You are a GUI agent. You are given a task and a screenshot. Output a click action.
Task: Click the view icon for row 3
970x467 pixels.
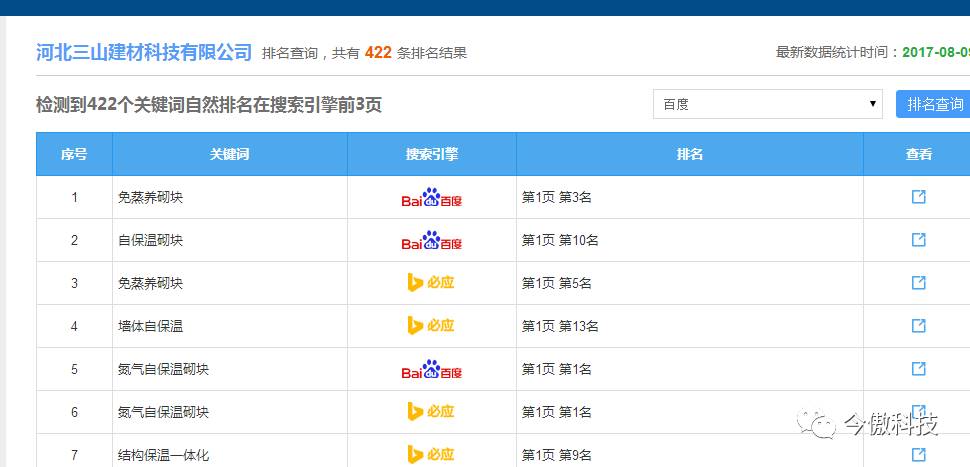point(918,283)
